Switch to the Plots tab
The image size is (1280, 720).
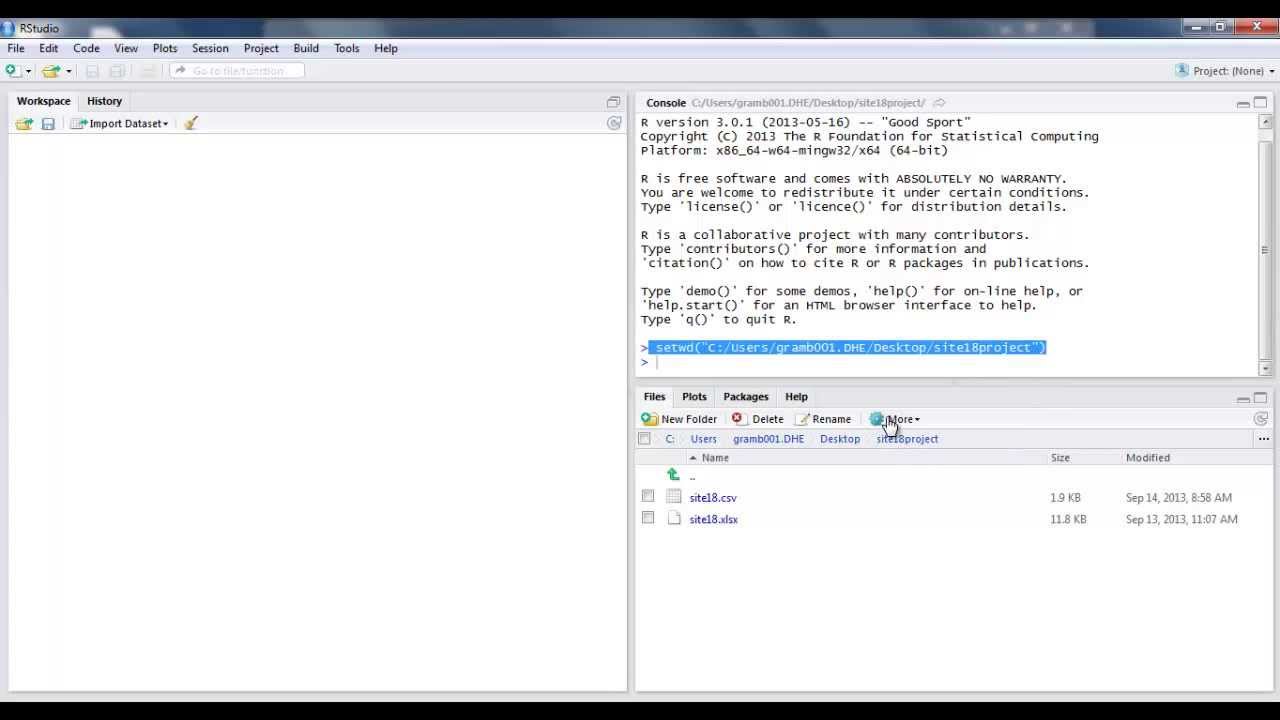[x=694, y=397]
